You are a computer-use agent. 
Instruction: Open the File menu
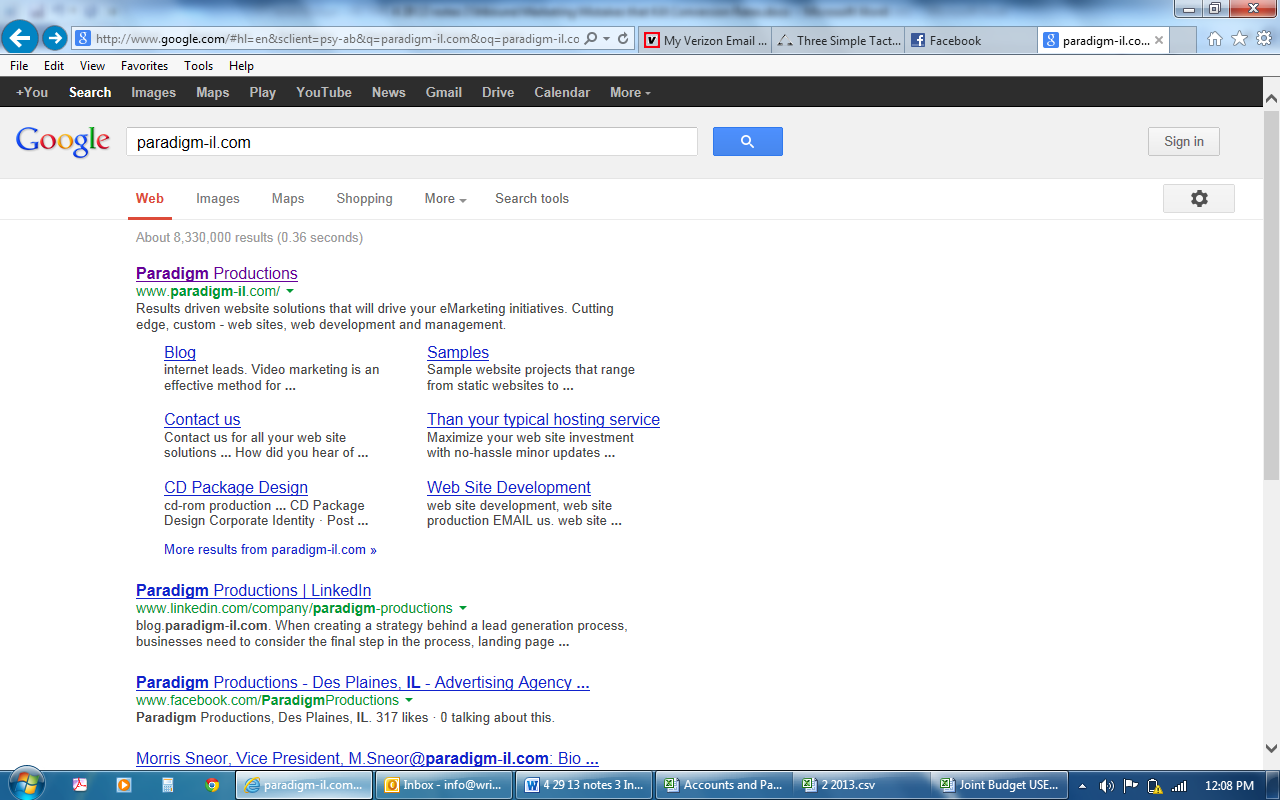pos(19,66)
